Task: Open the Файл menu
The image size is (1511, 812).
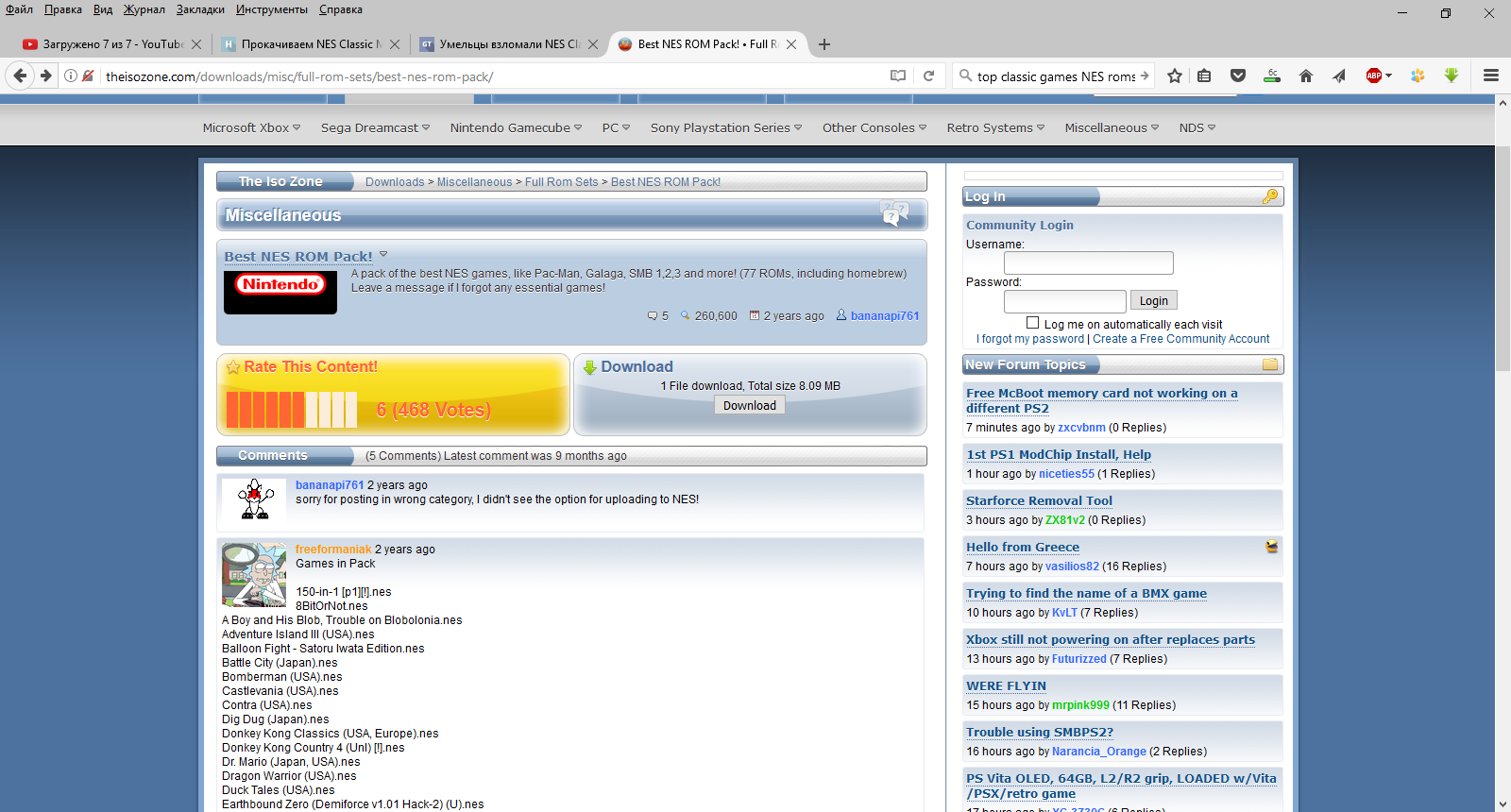Action: click(x=19, y=9)
